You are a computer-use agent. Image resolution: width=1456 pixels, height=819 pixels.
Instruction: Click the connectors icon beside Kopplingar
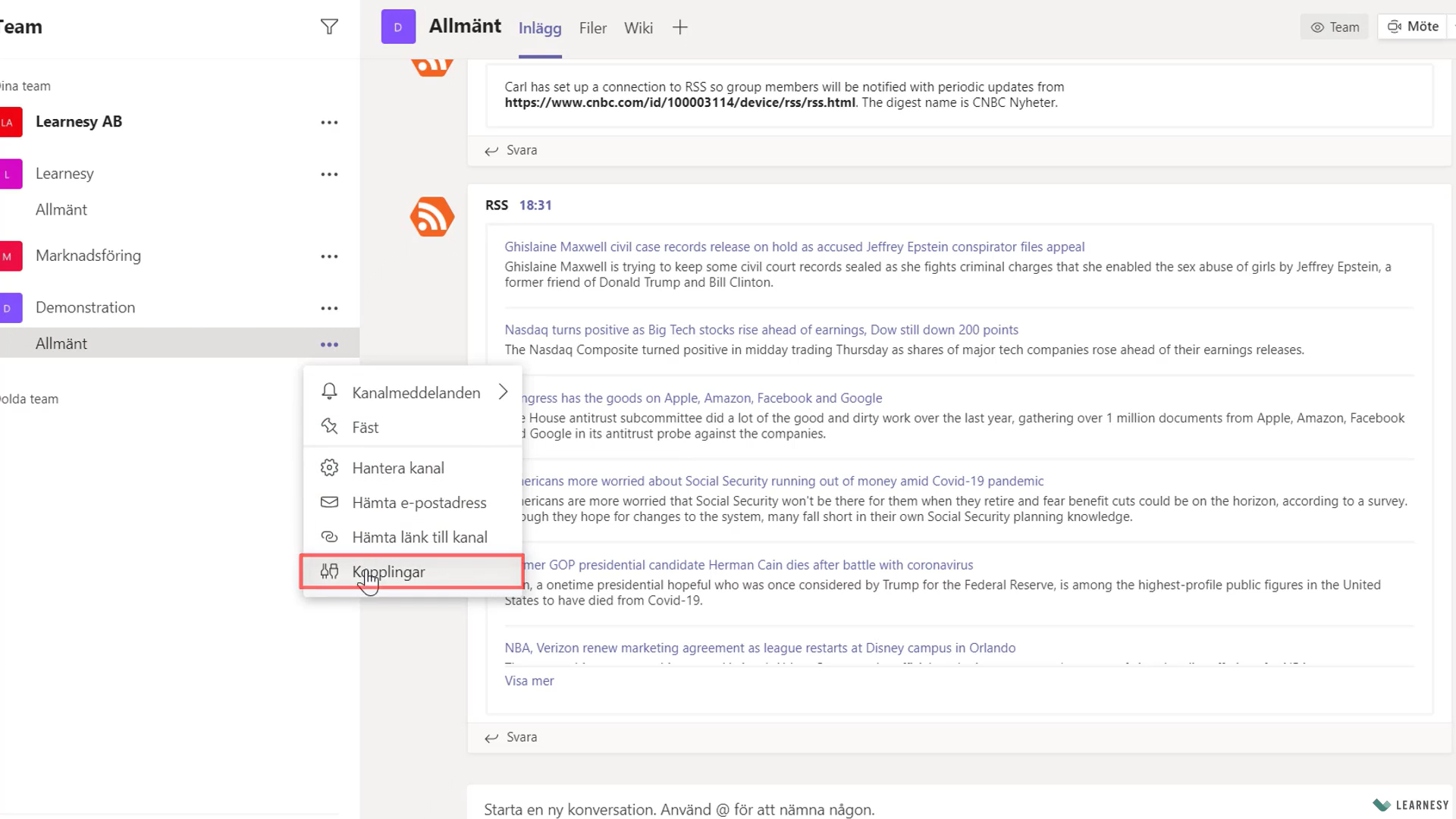tap(329, 572)
